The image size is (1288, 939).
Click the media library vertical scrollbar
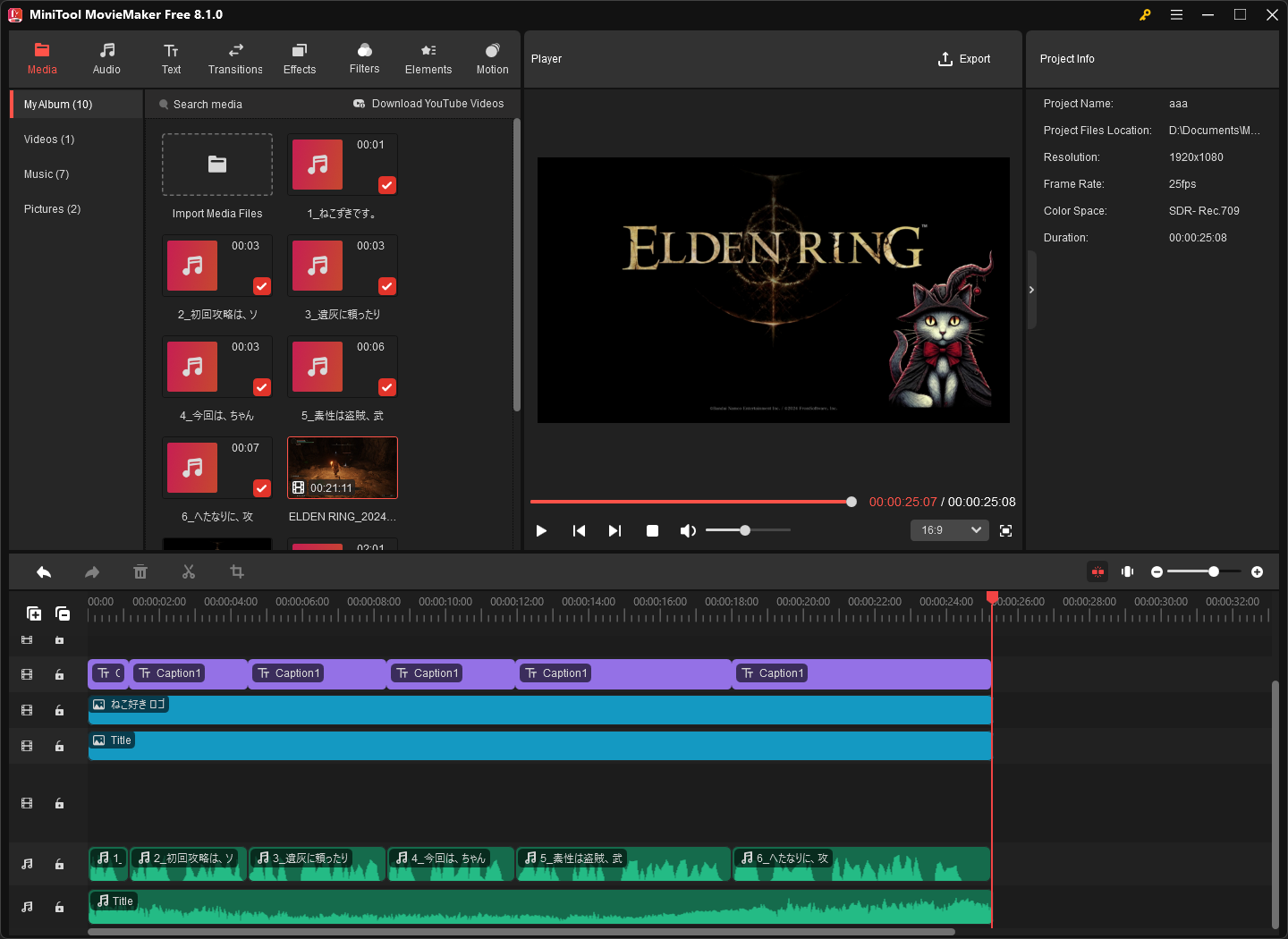516,266
